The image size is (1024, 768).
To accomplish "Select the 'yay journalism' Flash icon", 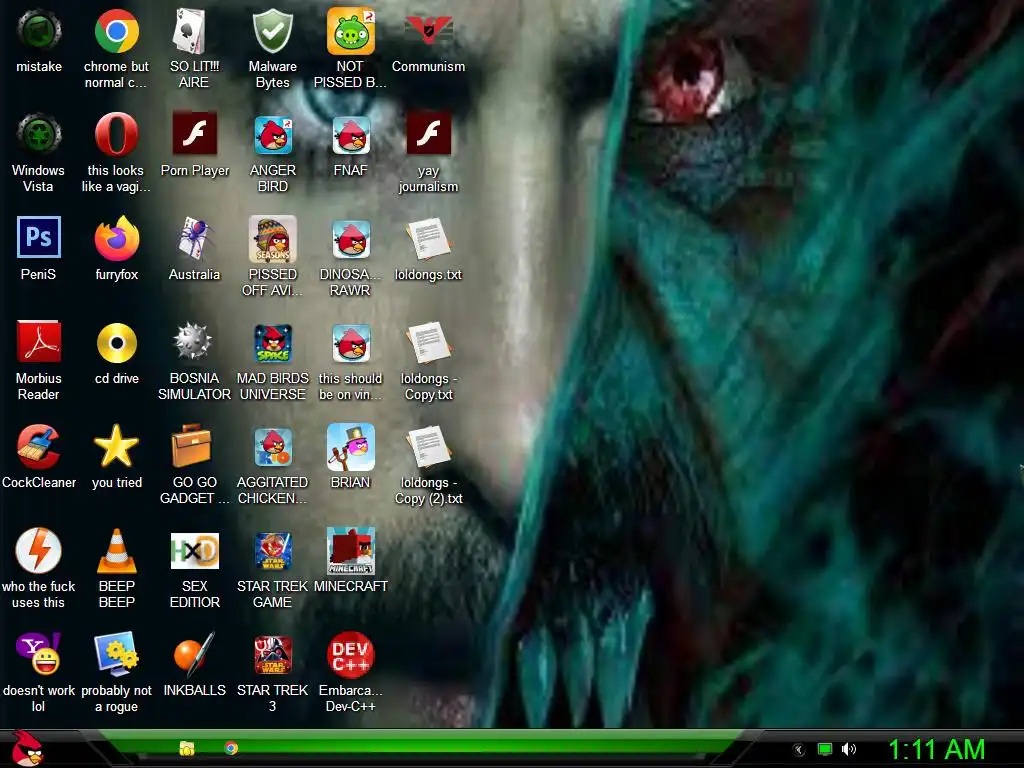I will coord(428,135).
